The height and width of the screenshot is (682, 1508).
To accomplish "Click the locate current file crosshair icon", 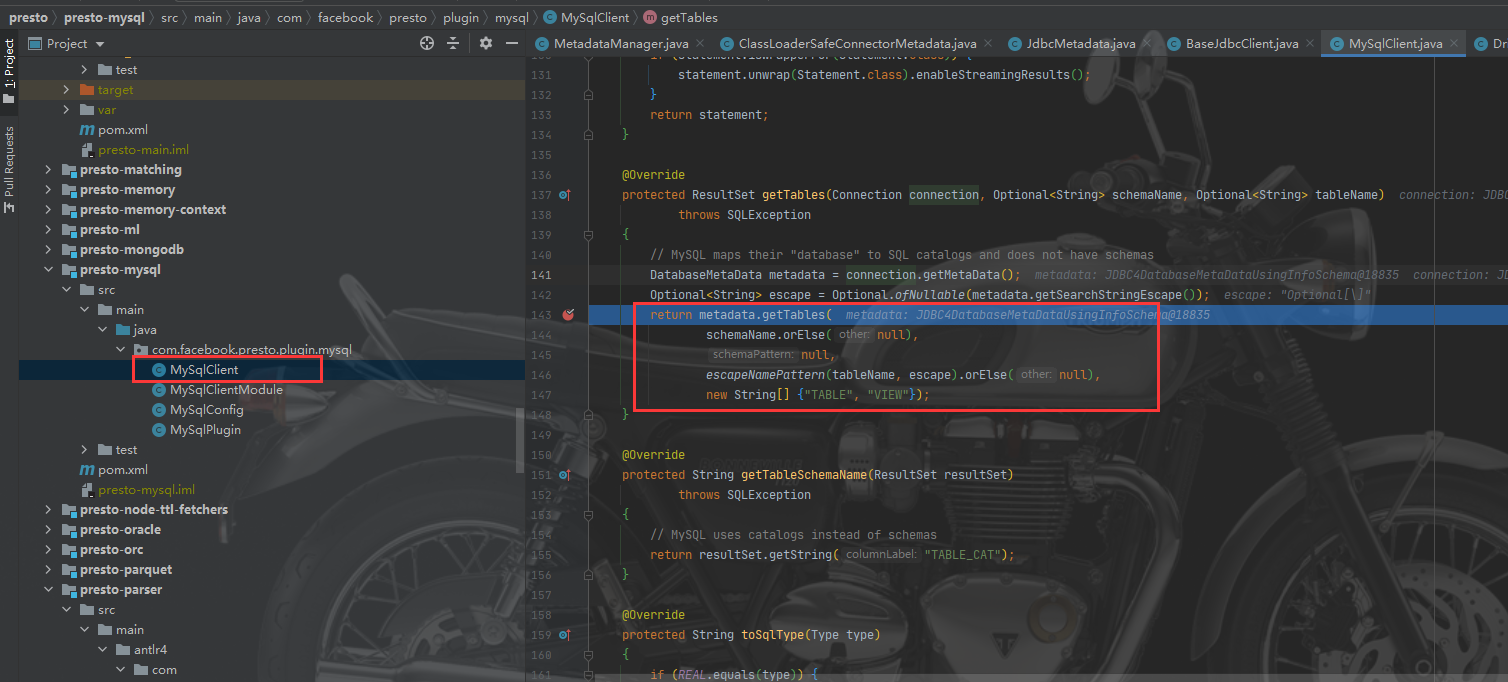I will click(x=427, y=43).
